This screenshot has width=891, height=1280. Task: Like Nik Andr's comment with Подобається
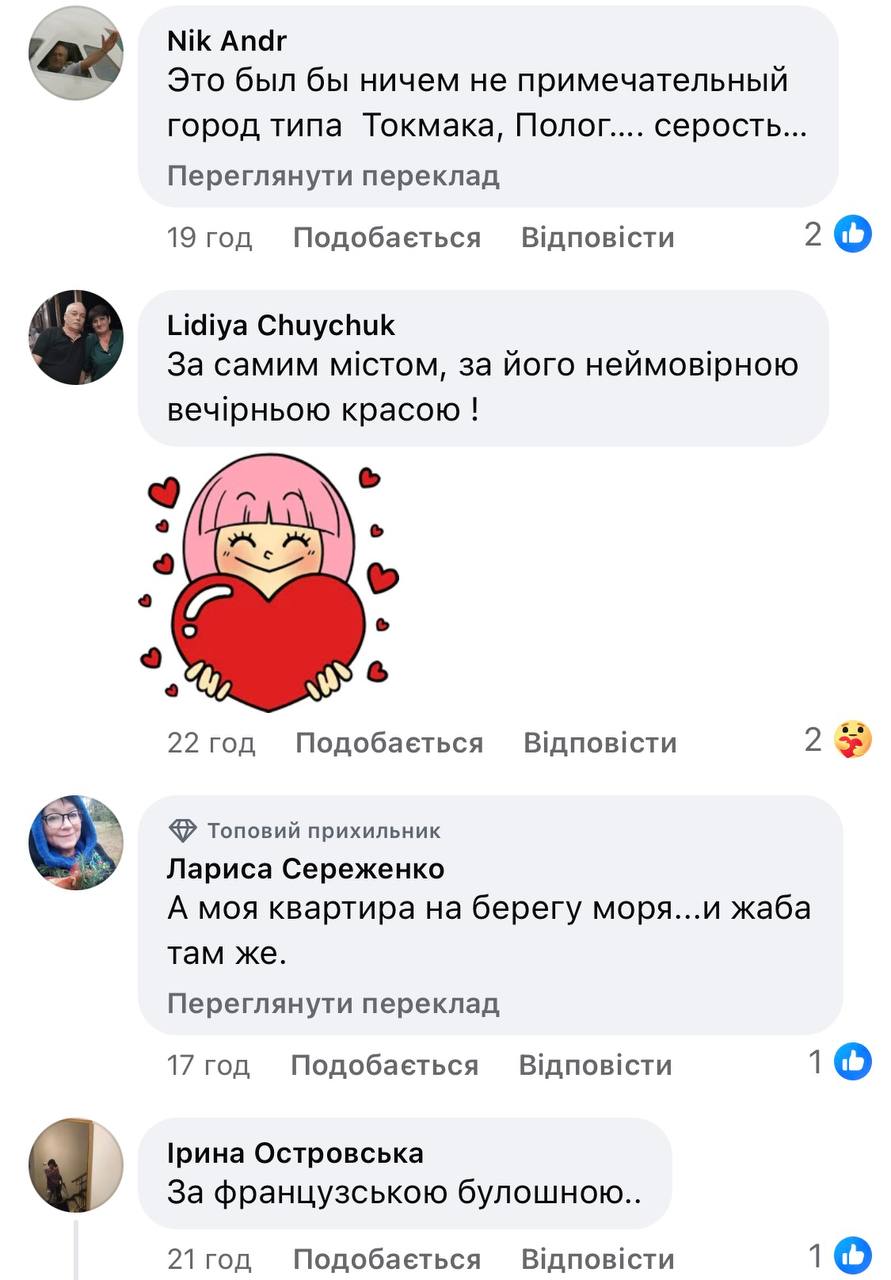click(x=387, y=237)
